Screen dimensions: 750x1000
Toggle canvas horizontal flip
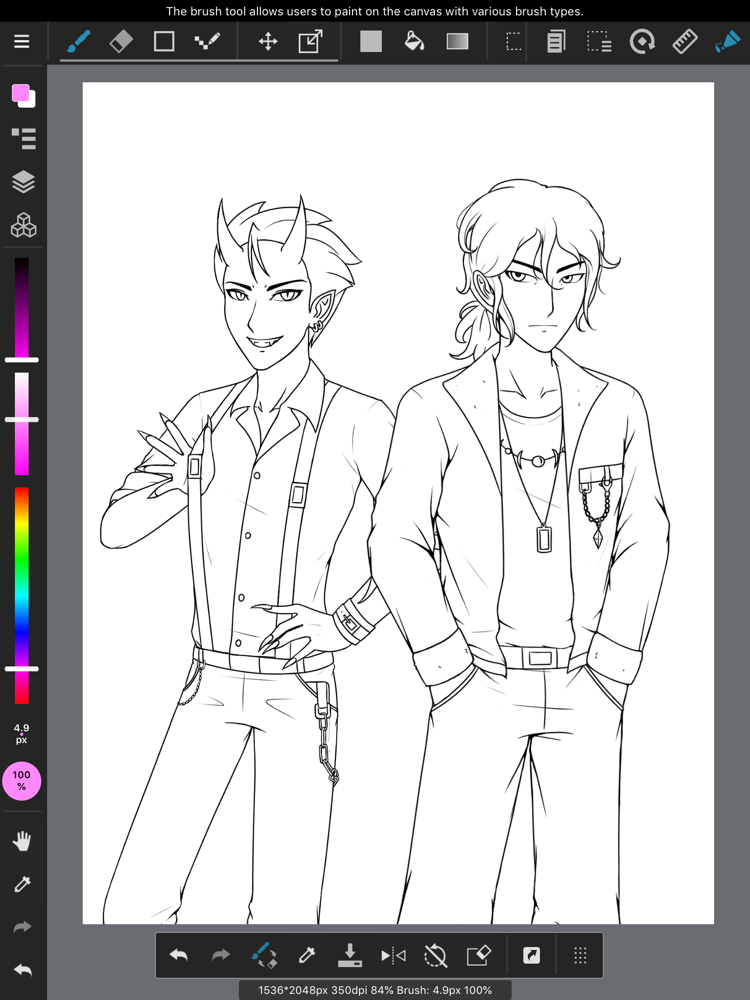click(x=393, y=955)
